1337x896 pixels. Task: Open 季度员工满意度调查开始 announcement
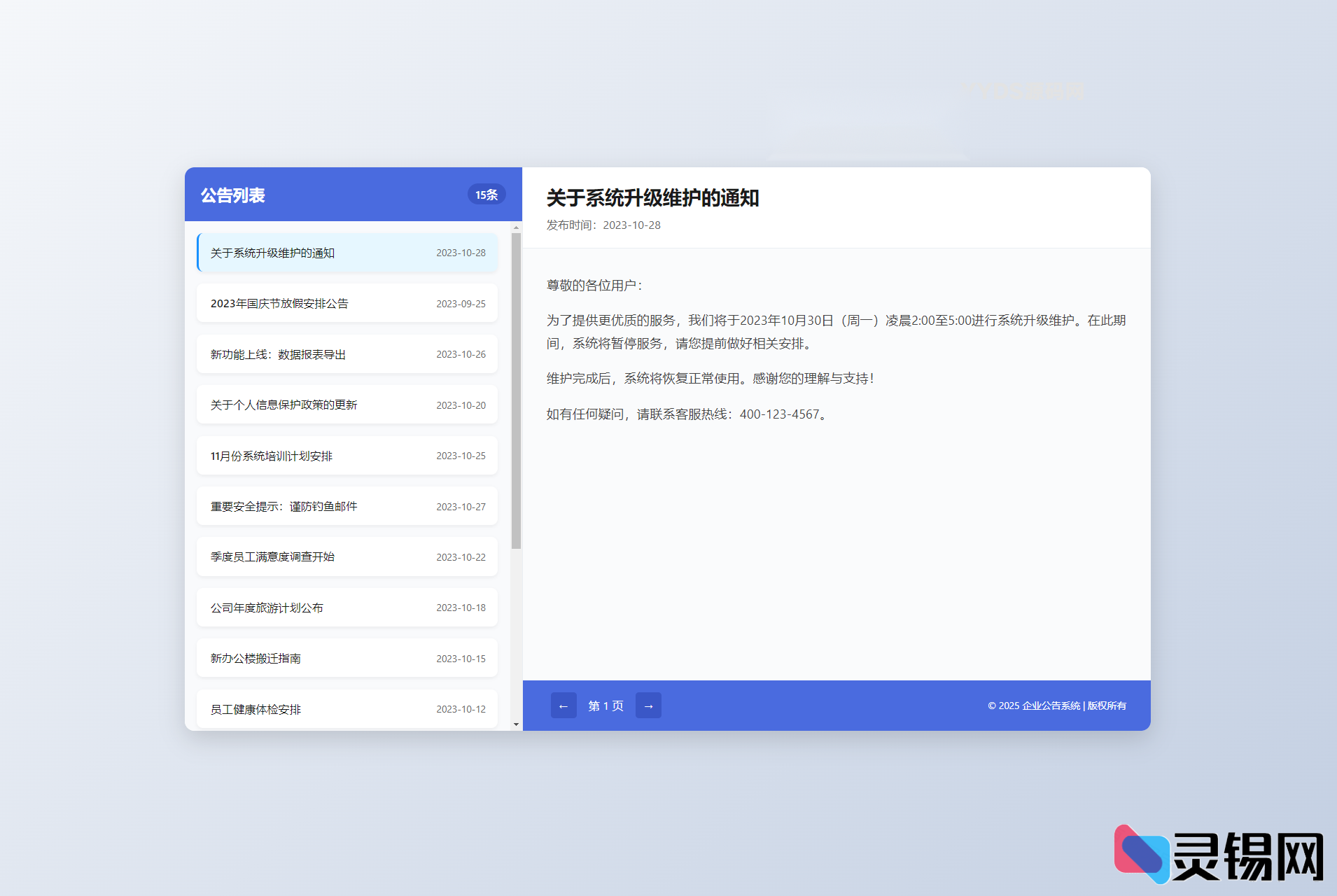tap(346, 556)
